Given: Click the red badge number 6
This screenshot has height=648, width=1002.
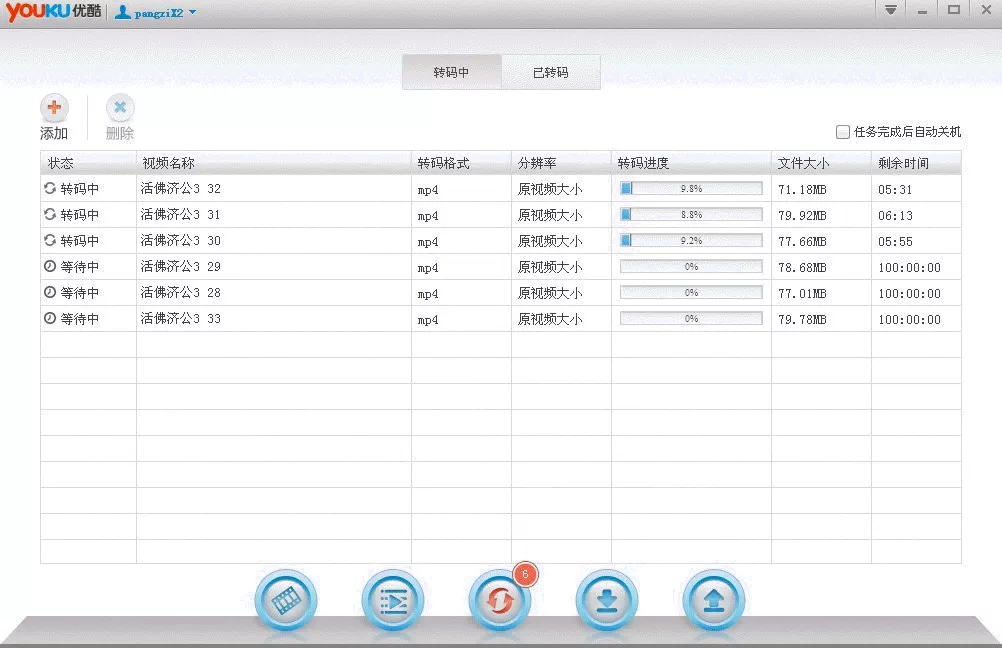Looking at the screenshot, I should 525,574.
